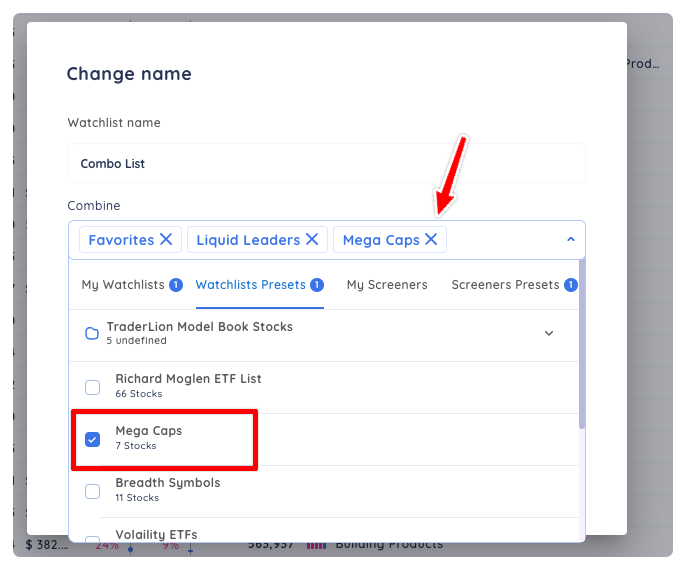686x570 pixels.
Task: Check the Breadth Symbols checkbox
Action: (92, 491)
